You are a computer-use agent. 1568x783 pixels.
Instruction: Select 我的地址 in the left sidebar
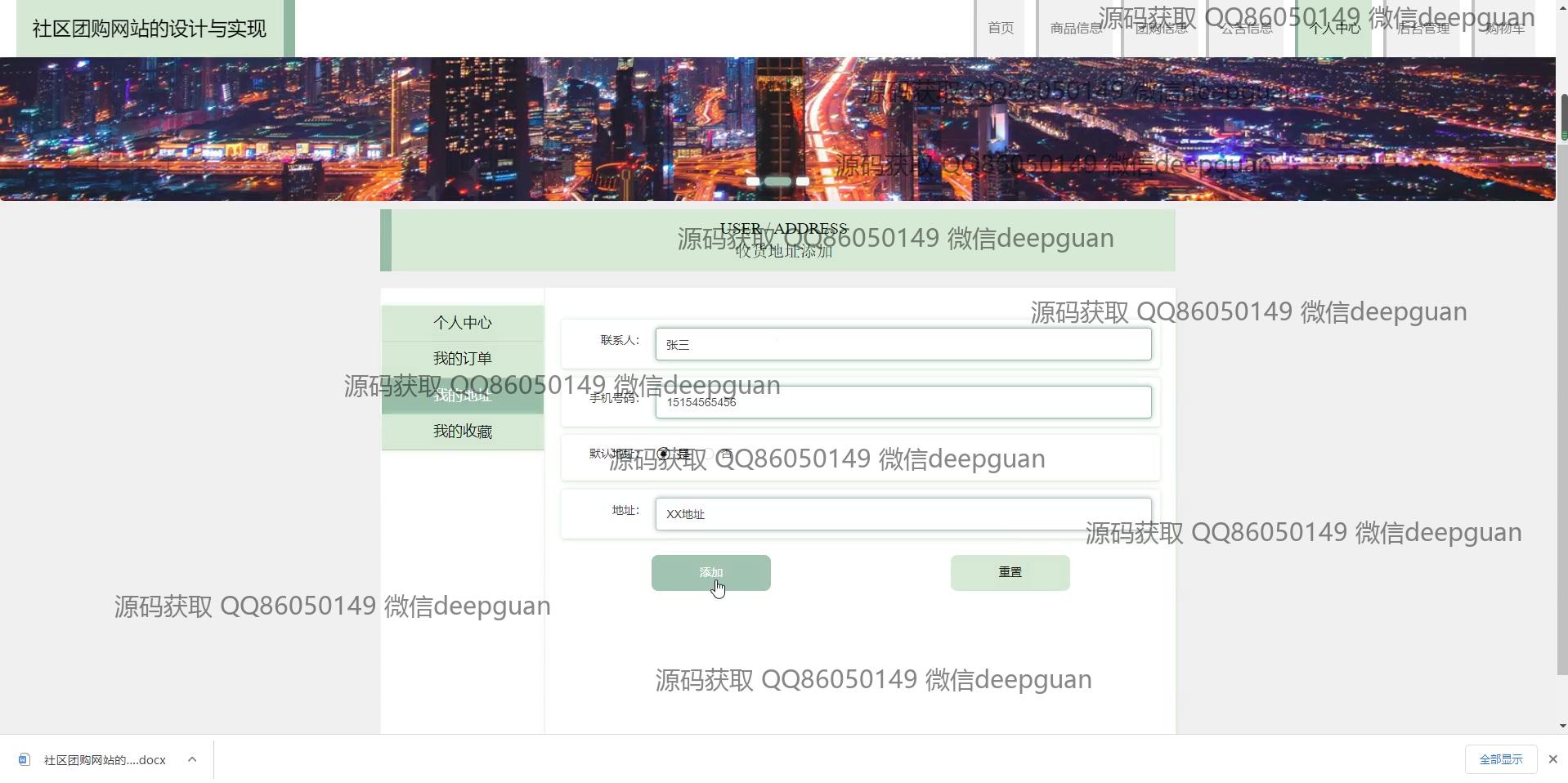point(463,396)
